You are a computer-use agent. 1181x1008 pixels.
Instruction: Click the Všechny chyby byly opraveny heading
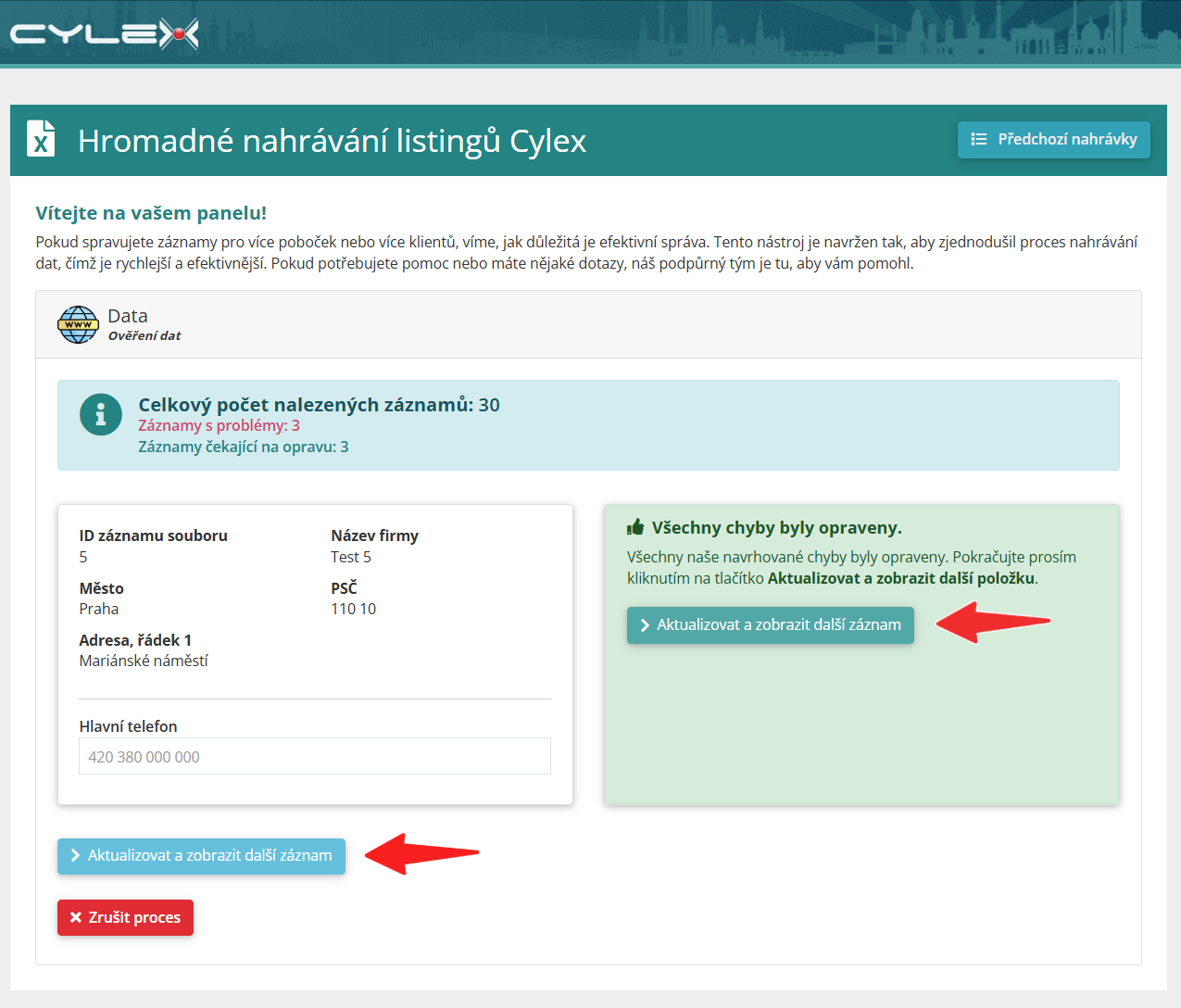[776, 527]
